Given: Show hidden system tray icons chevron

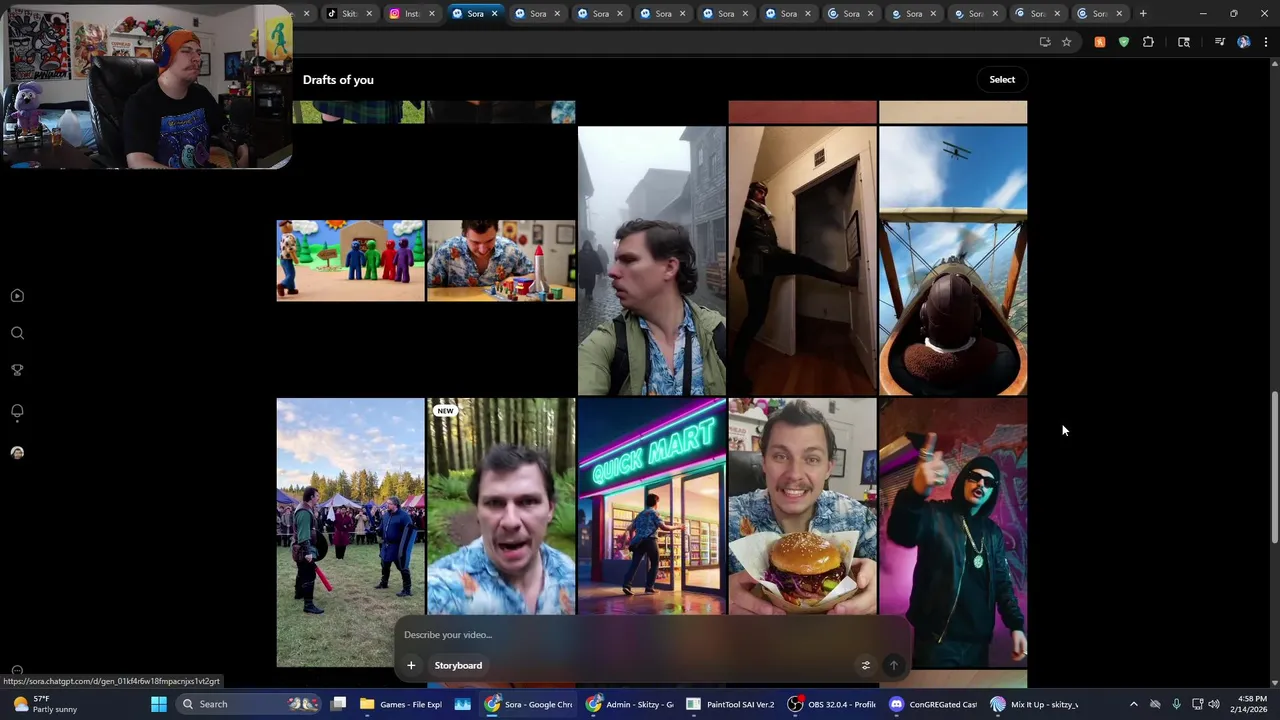Looking at the screenshot, I should pos(1133,704).
